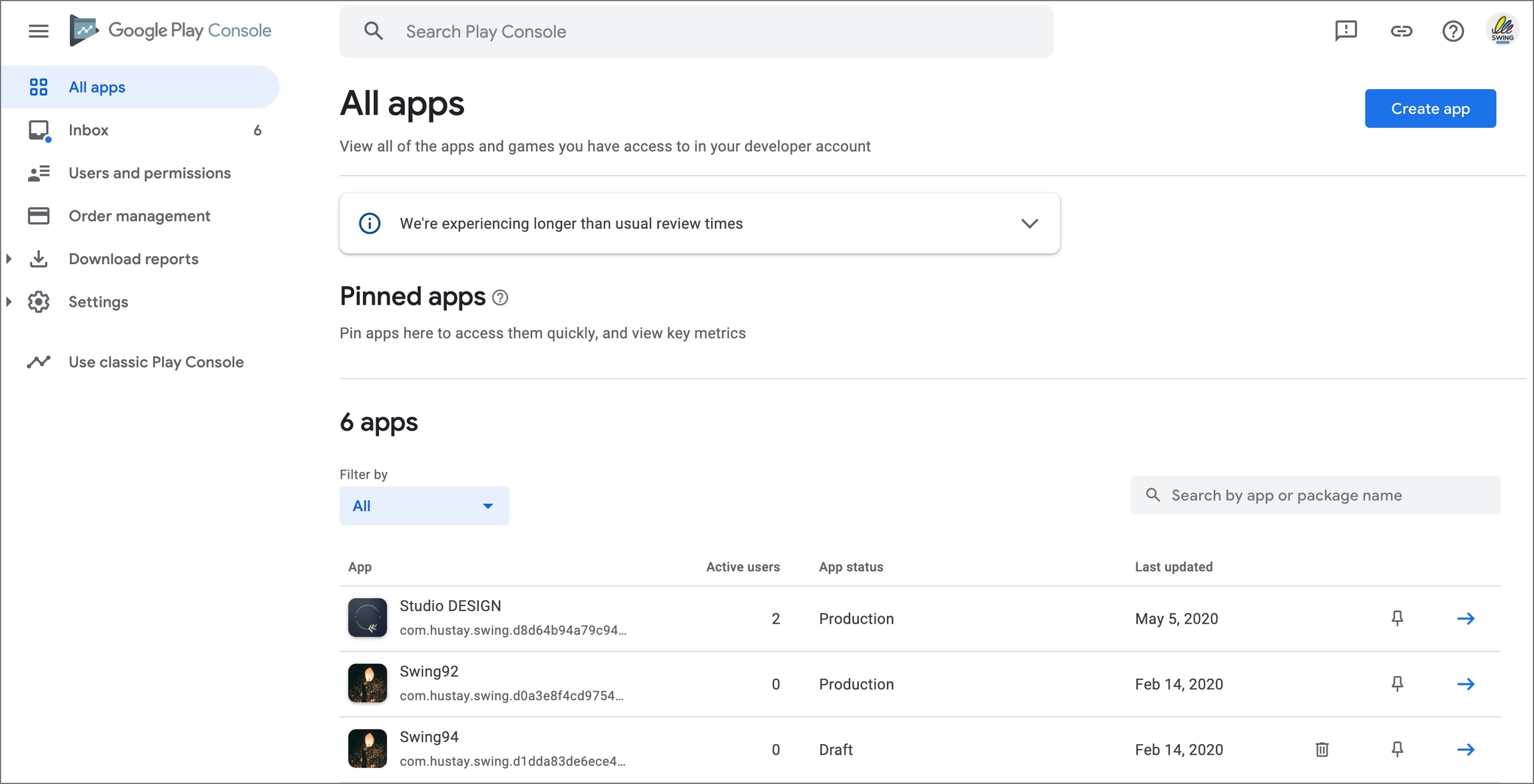1534x784 pixels.
Task: Pin the Swing92 app
Action: [x=1398, y=684]
